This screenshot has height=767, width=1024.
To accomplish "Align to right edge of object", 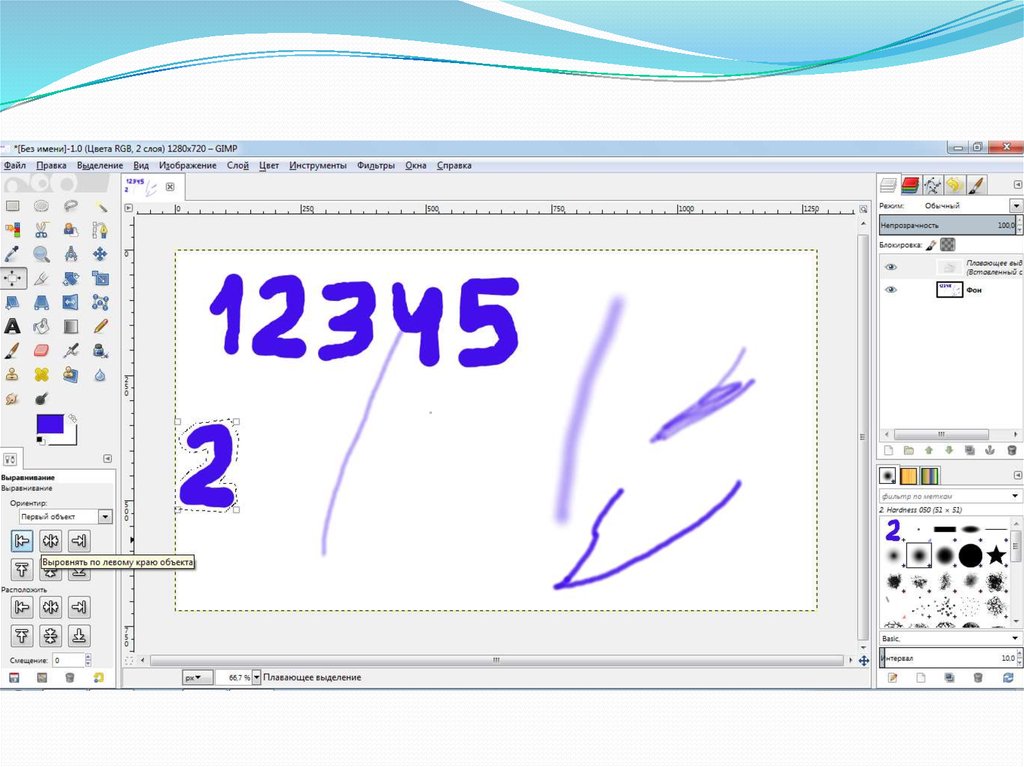I will [79, 541].
